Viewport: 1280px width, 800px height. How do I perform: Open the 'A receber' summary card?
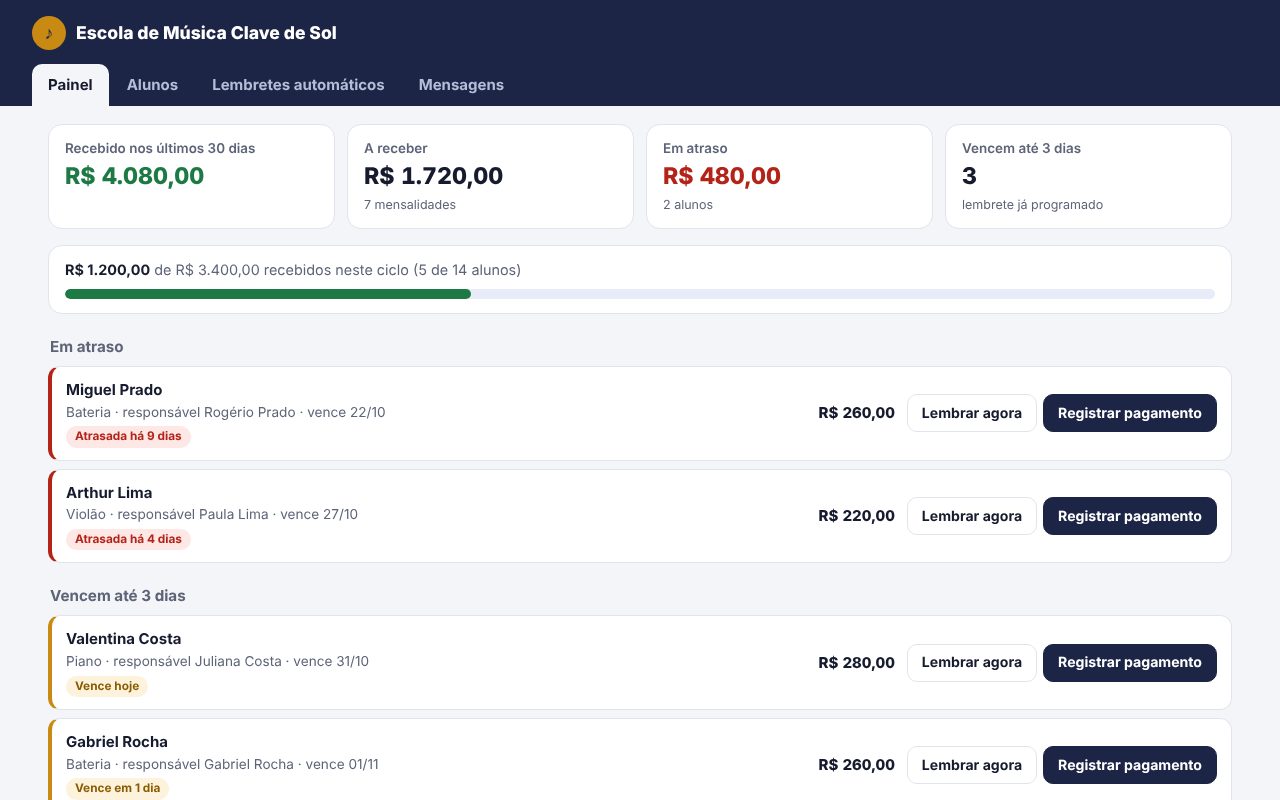pyautogui.click(x=490, y=176)
